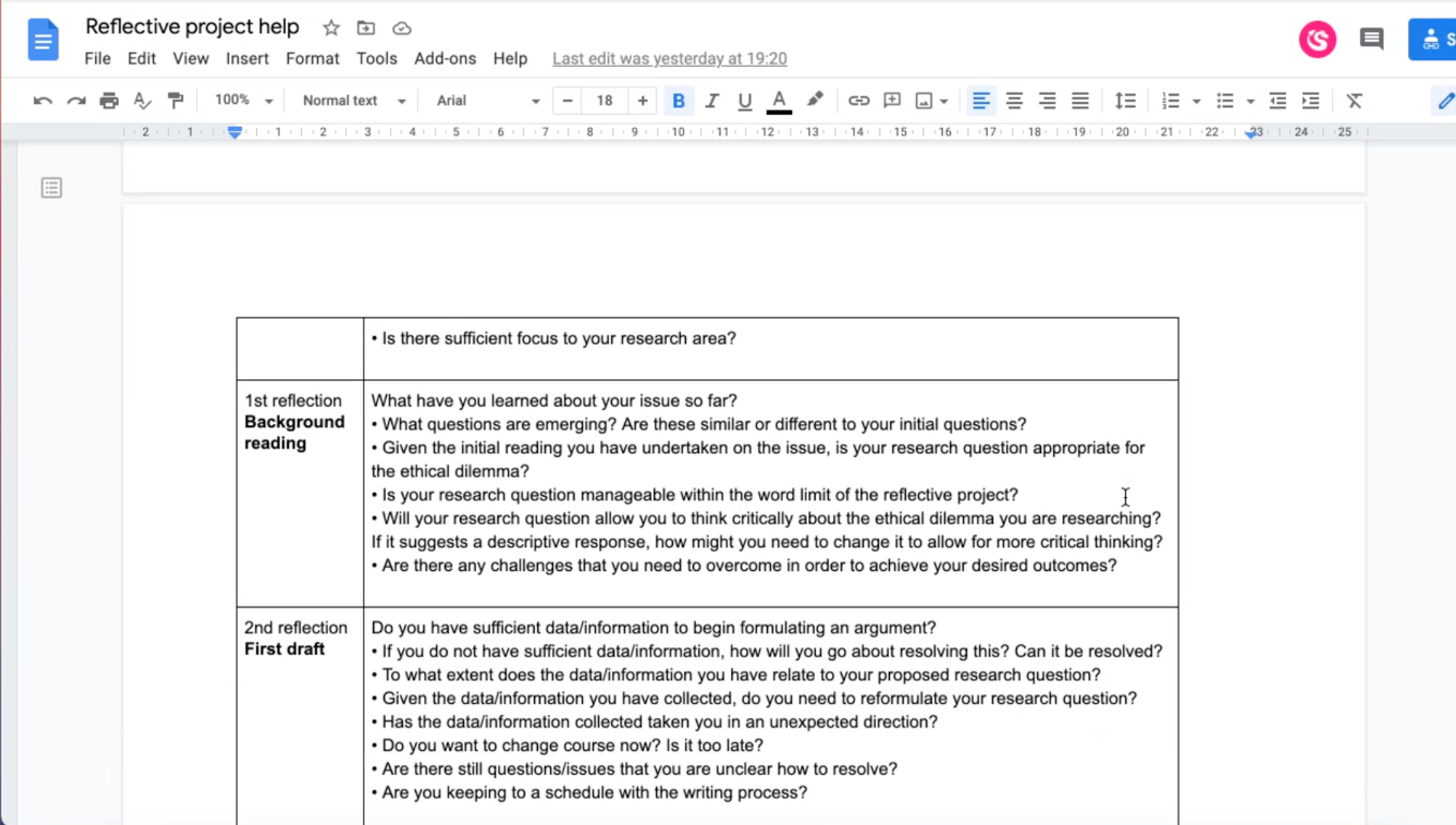The image size is (1456, 825).
Task: Click the text color A swatch
Action: [779, 101]
